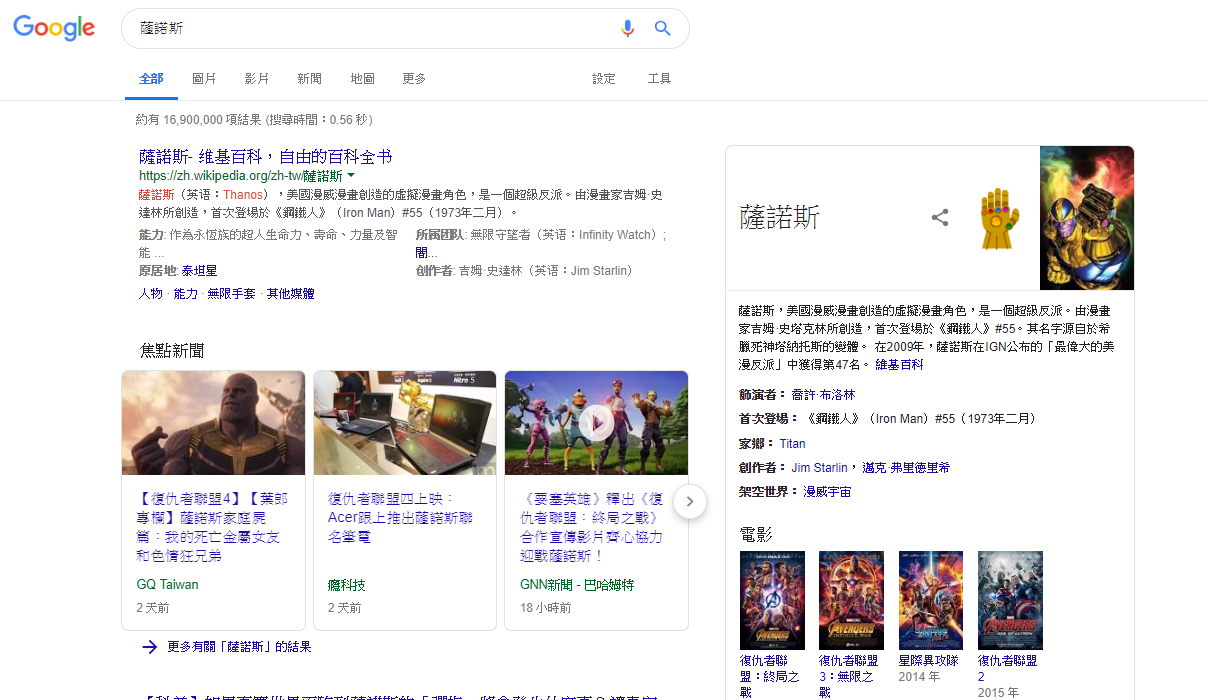
Task: Open the 工具 search tools
Action: coord(659,79)
